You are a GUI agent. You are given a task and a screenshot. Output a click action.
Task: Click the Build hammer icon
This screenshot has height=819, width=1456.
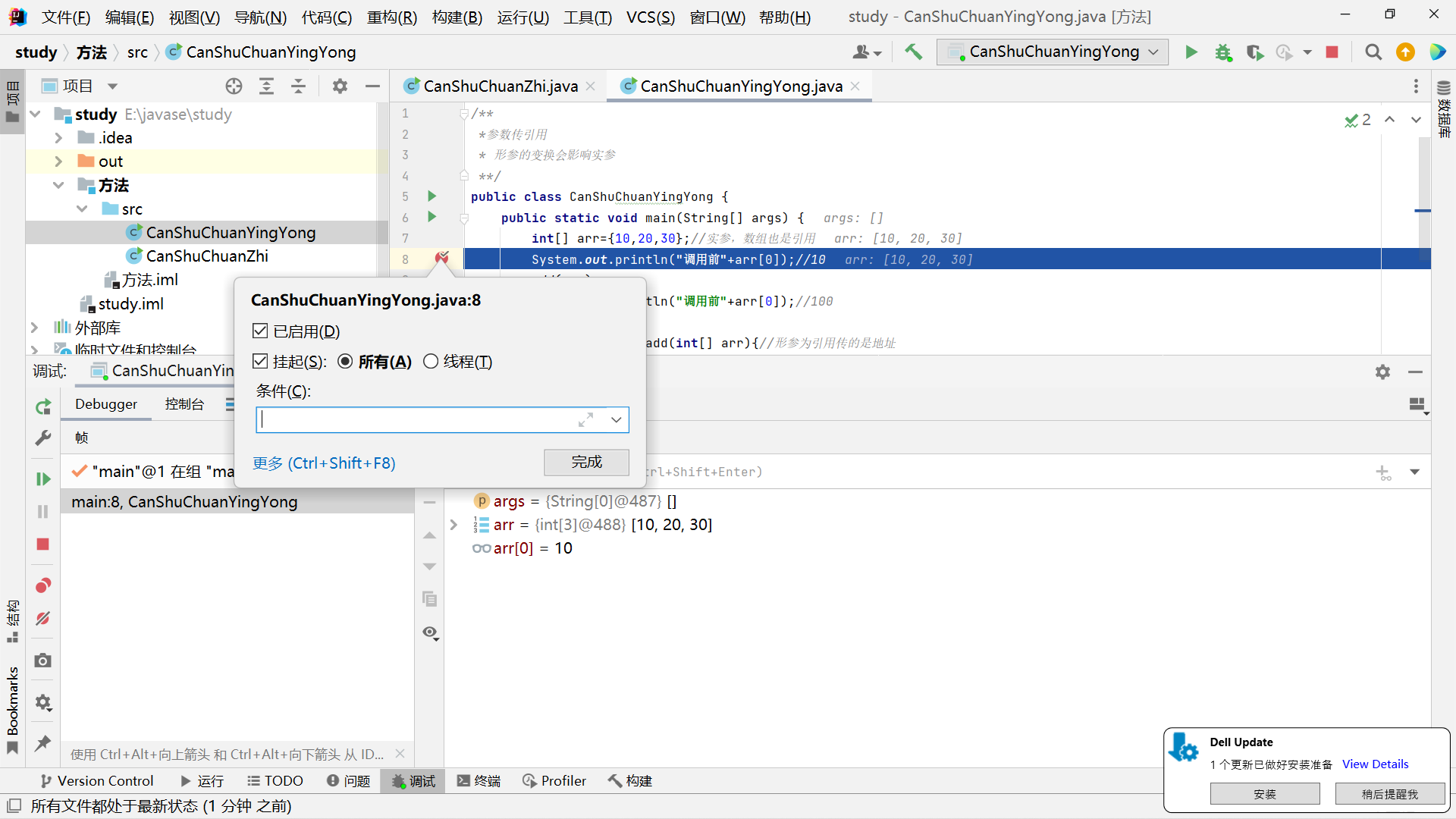coord(913,52)
